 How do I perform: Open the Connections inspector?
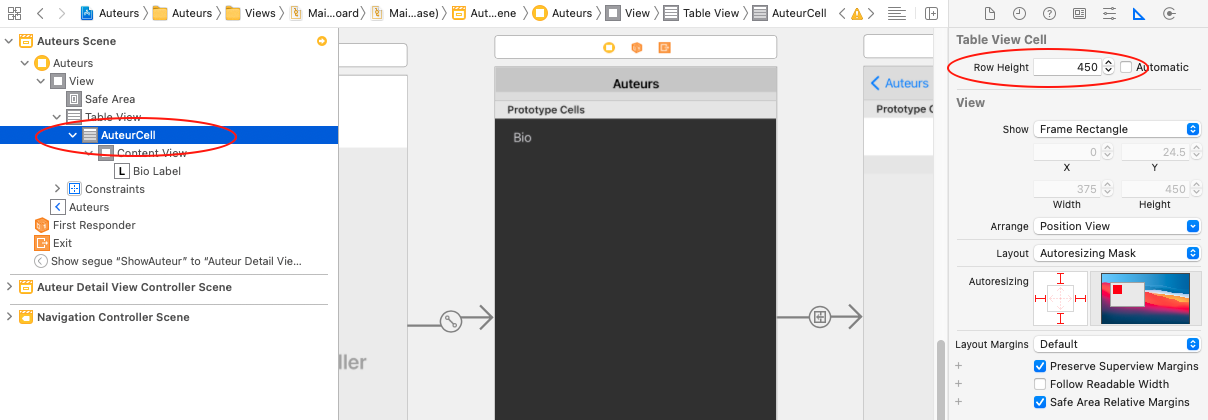pyautogui.click(x=1169, y=14)
